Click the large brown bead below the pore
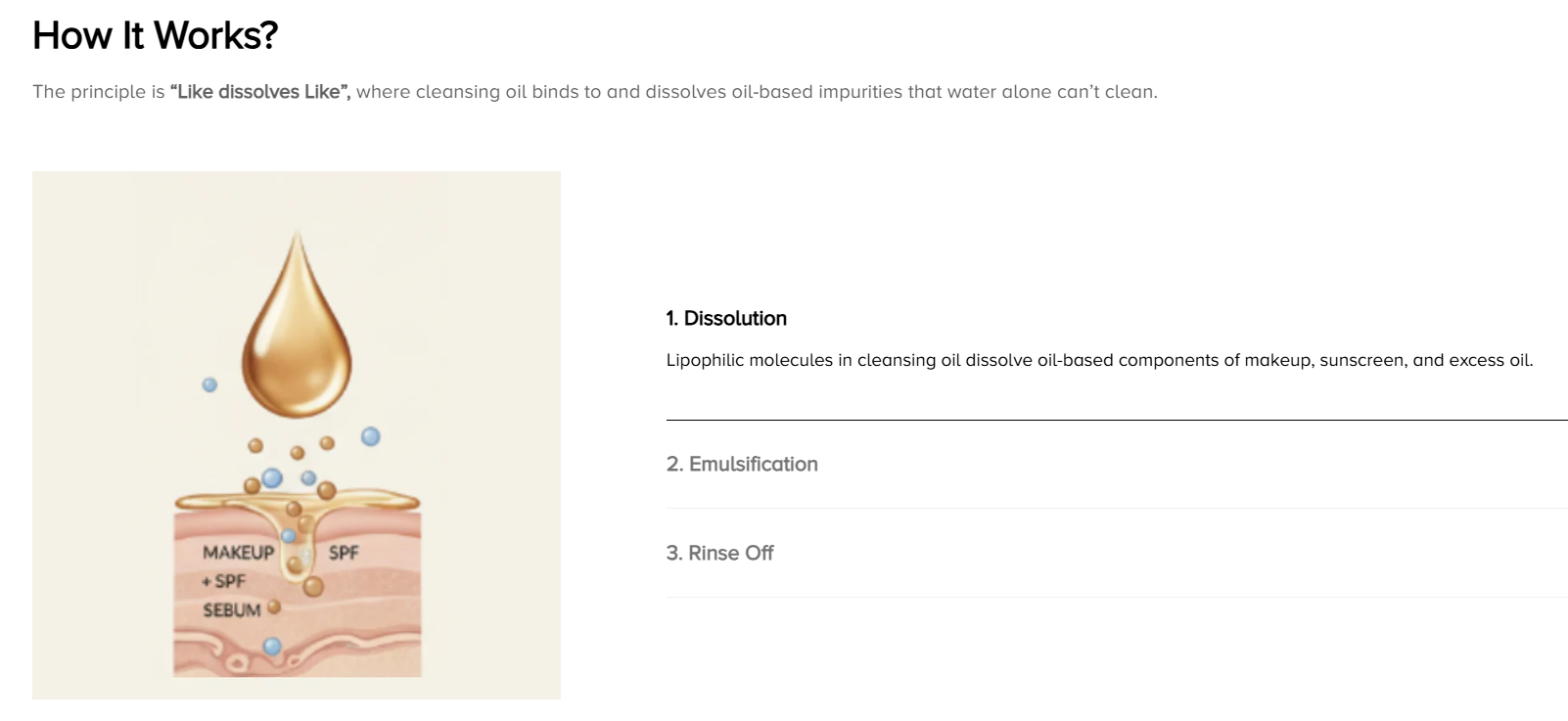 [x=313, y=586]
